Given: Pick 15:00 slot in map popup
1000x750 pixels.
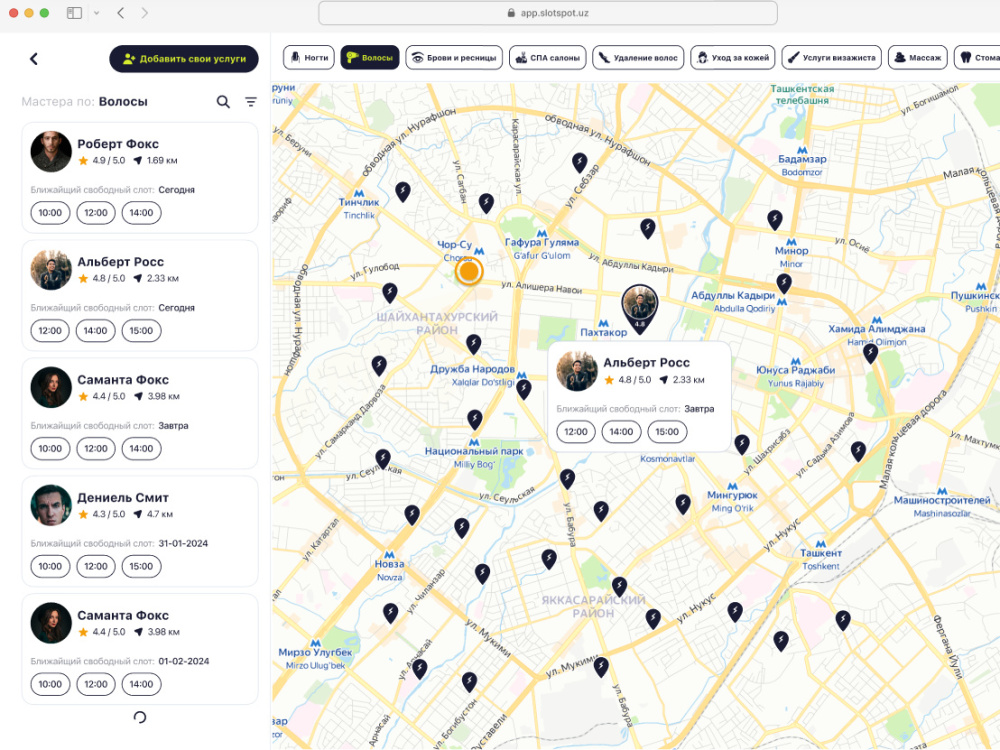Looking at the screenshot, I should tap(667, 432).
